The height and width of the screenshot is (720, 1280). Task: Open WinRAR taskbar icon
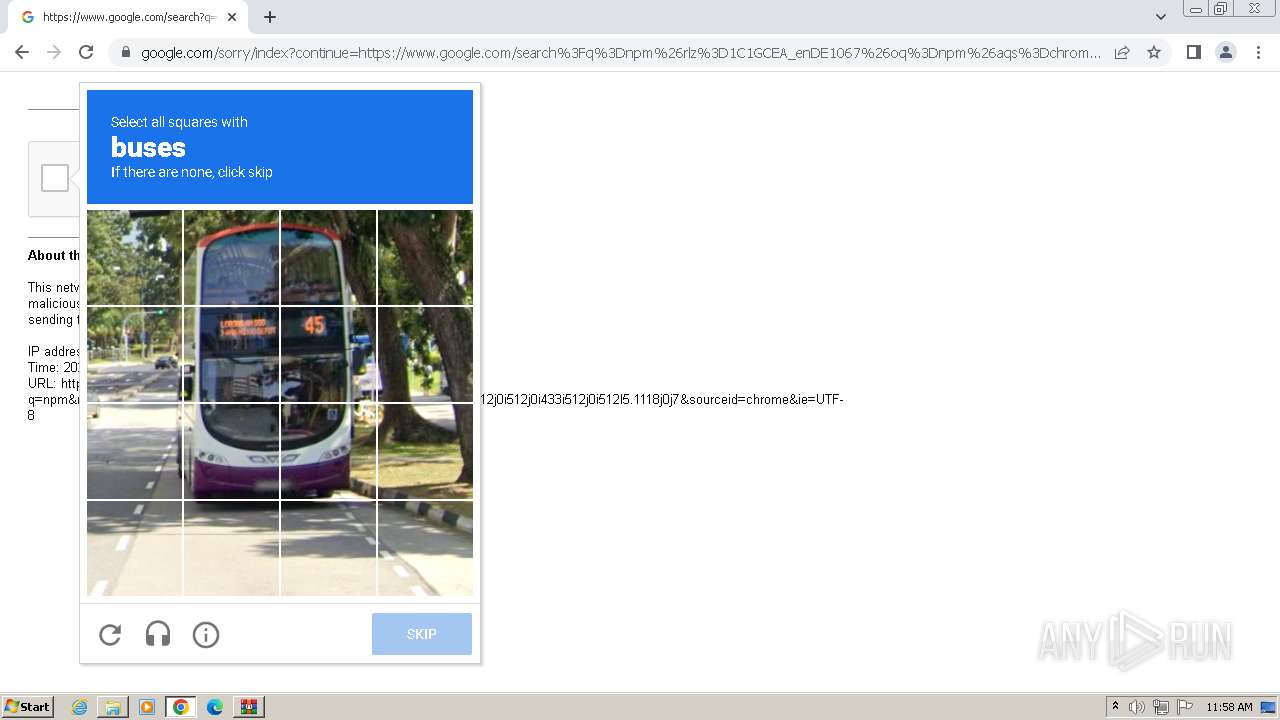tap(249, 707)
